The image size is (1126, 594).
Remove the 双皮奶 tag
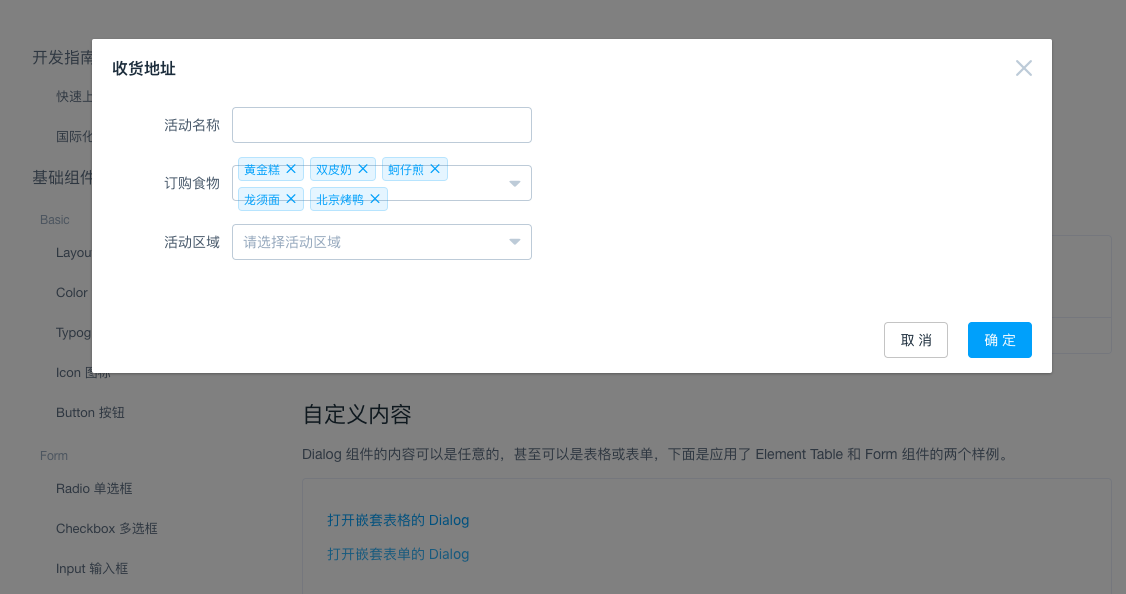click(x=362, y=168)
